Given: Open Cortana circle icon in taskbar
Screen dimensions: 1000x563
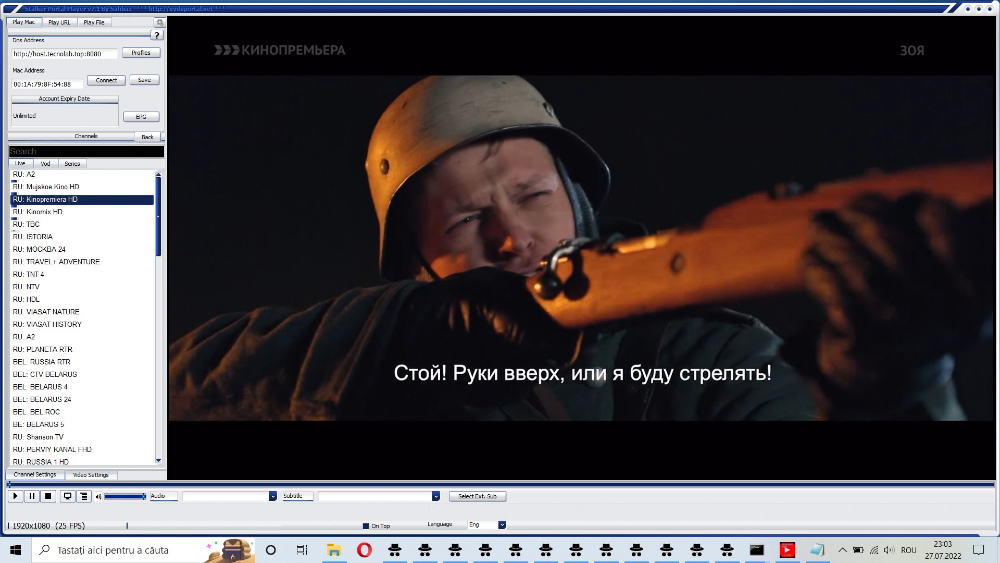Looking at the screenshot, I should [270, 550].
